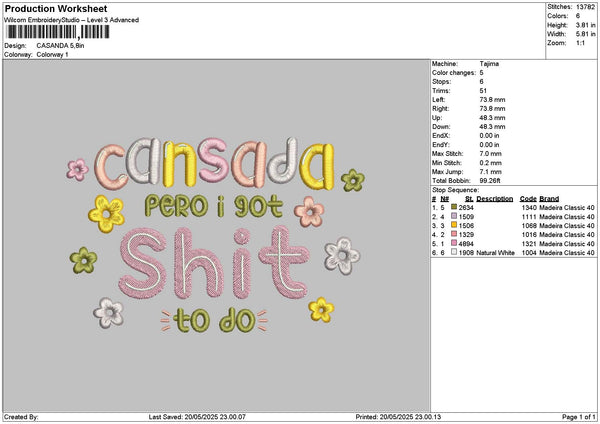Select the EndX: label
Viewport: 600px width, 424px height.
[441, 135]
